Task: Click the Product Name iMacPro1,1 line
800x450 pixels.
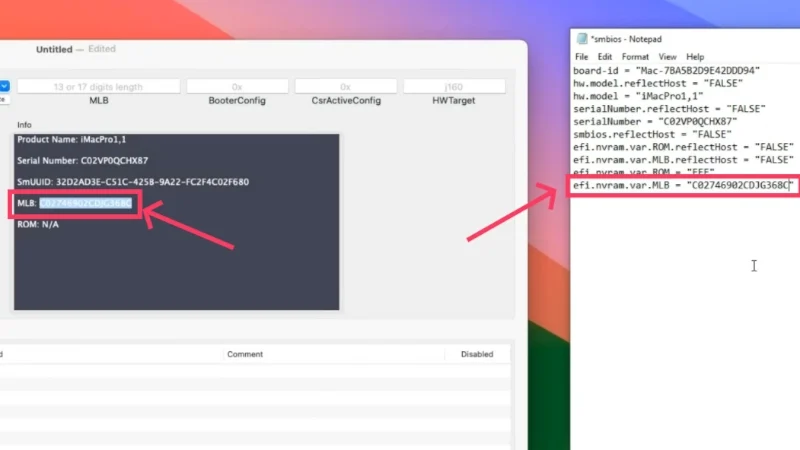Action: click(71, 139)
